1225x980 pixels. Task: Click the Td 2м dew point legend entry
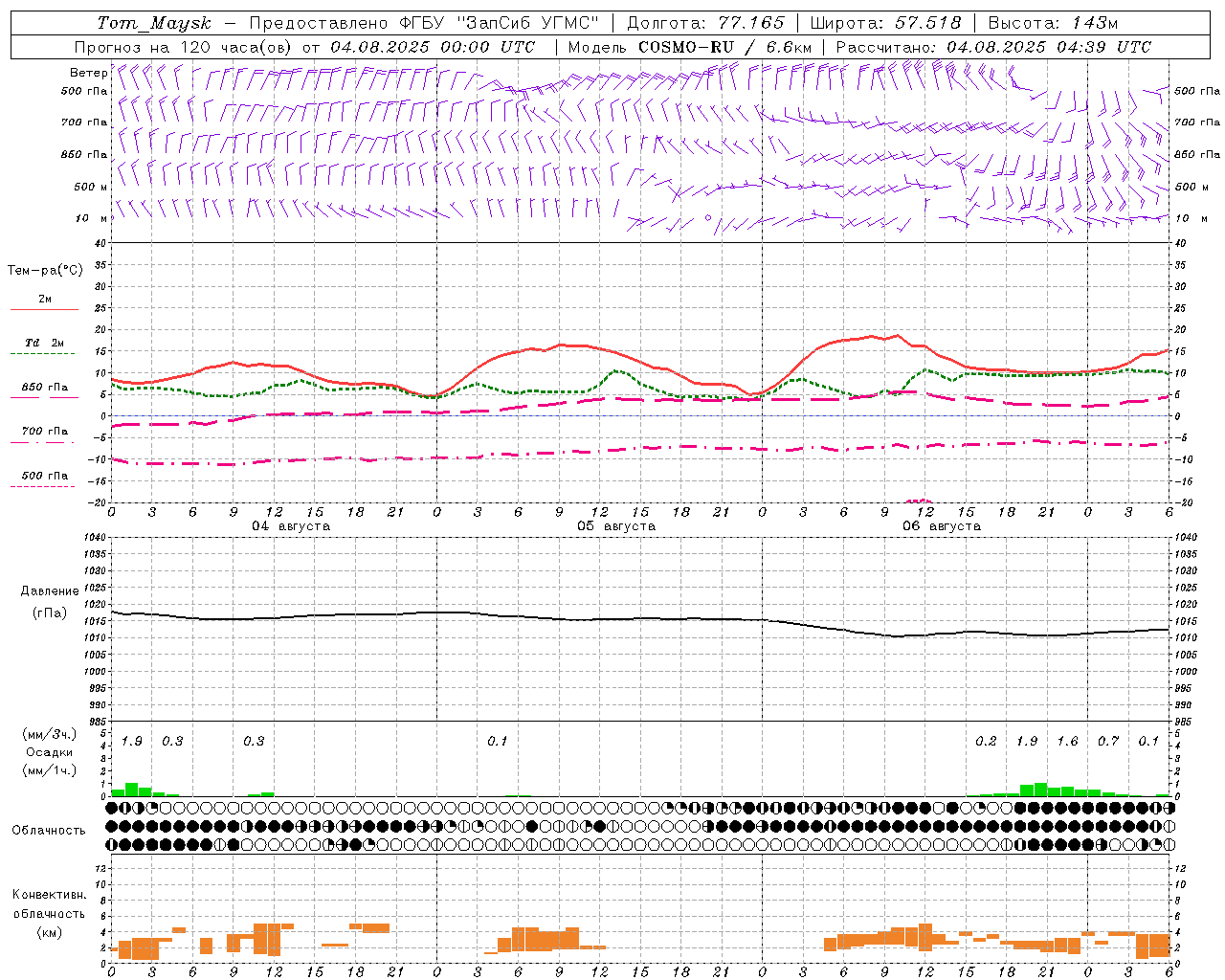(x=45, y=343)
